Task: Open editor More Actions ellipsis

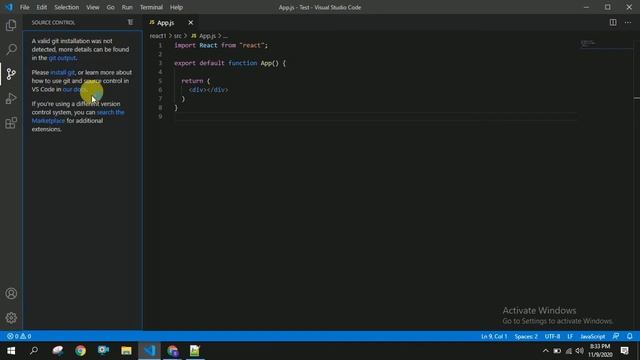Action: (628, 22)
